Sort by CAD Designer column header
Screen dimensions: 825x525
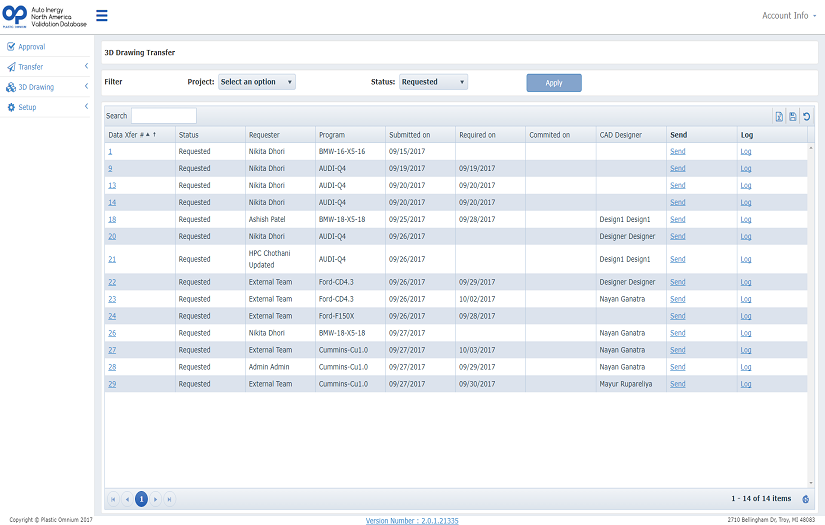pos(631,135)
